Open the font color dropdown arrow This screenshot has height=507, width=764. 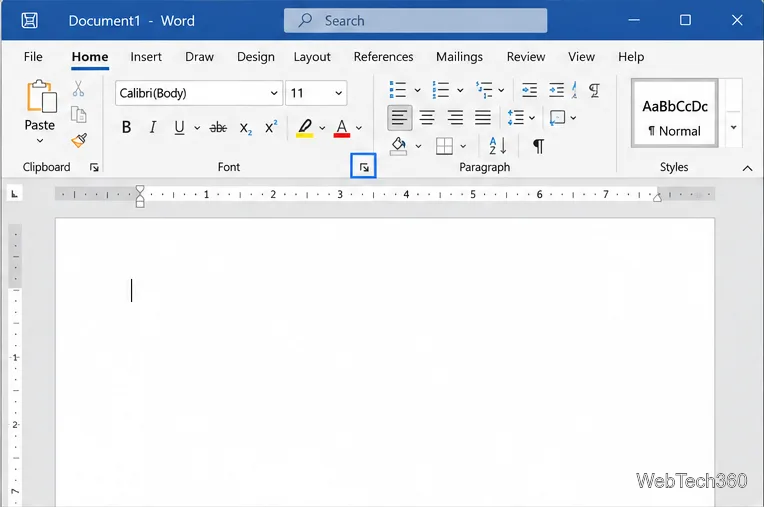tap(359, 128)
